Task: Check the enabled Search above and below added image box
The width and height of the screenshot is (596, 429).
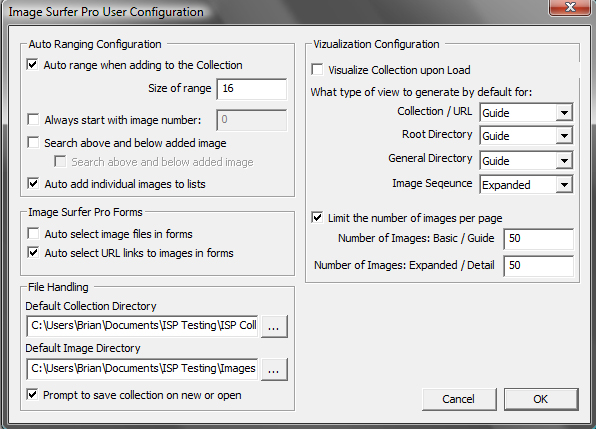Action: tap(33, 143)
